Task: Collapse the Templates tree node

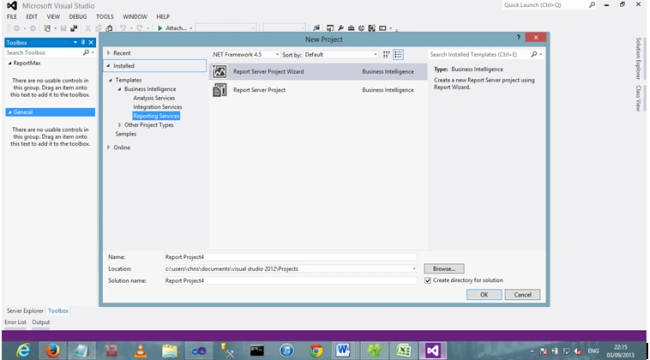Action: (111, 80)
